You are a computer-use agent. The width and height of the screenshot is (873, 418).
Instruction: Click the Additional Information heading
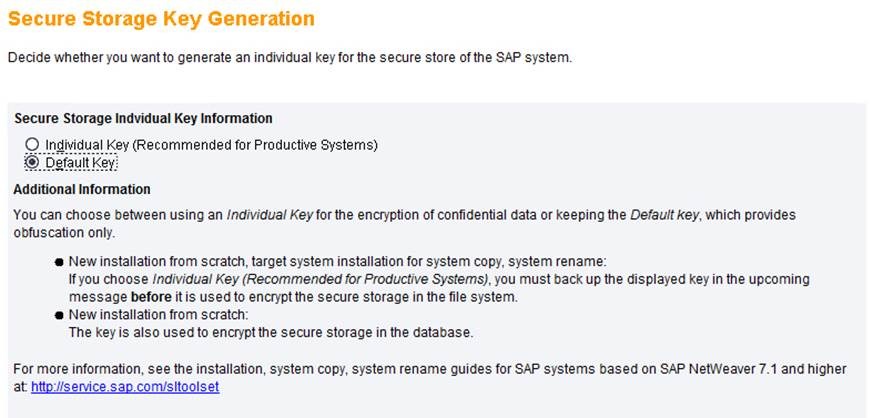[82, 189]
